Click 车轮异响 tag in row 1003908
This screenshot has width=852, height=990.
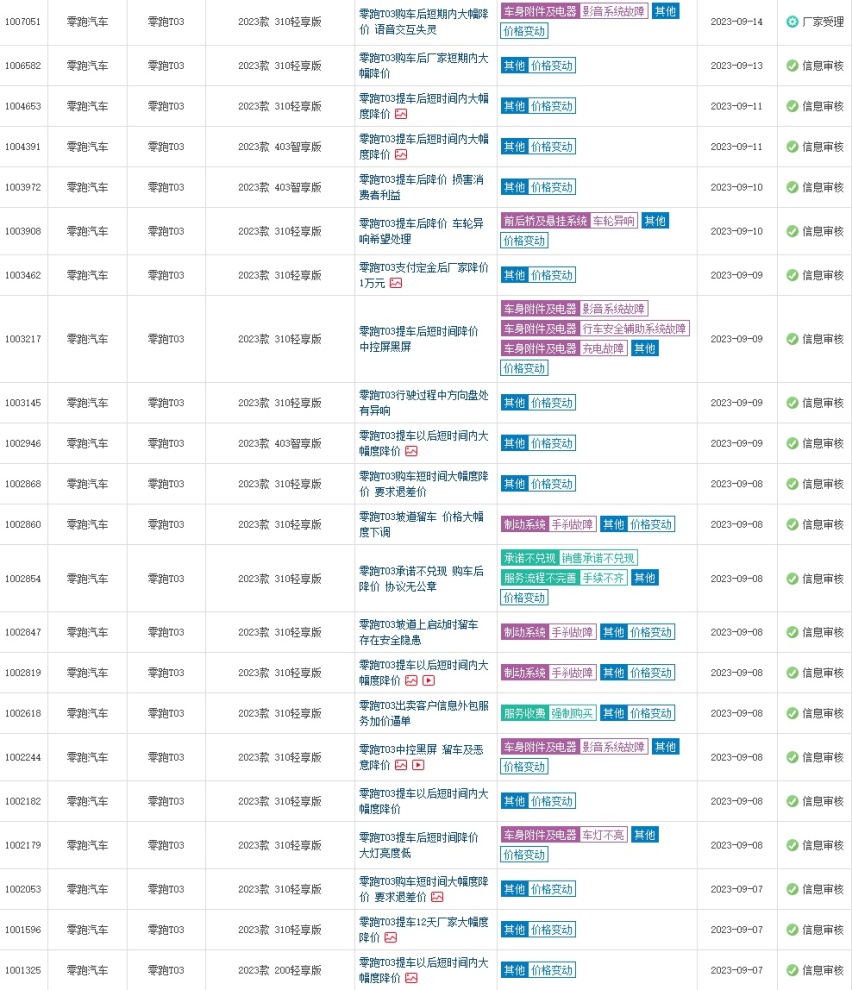pyautogui.click(x=614, y=221)
